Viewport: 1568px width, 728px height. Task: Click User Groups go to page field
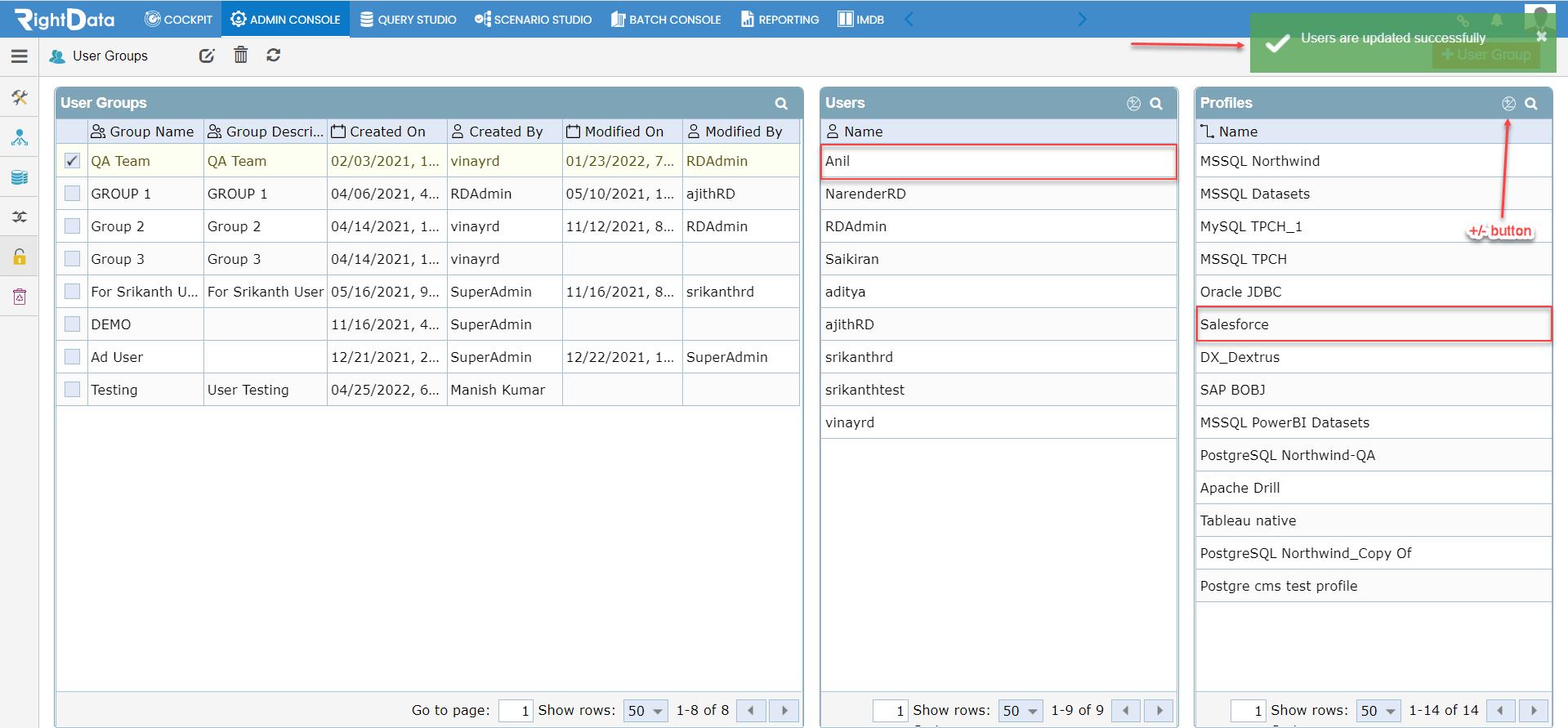point(516,711)
